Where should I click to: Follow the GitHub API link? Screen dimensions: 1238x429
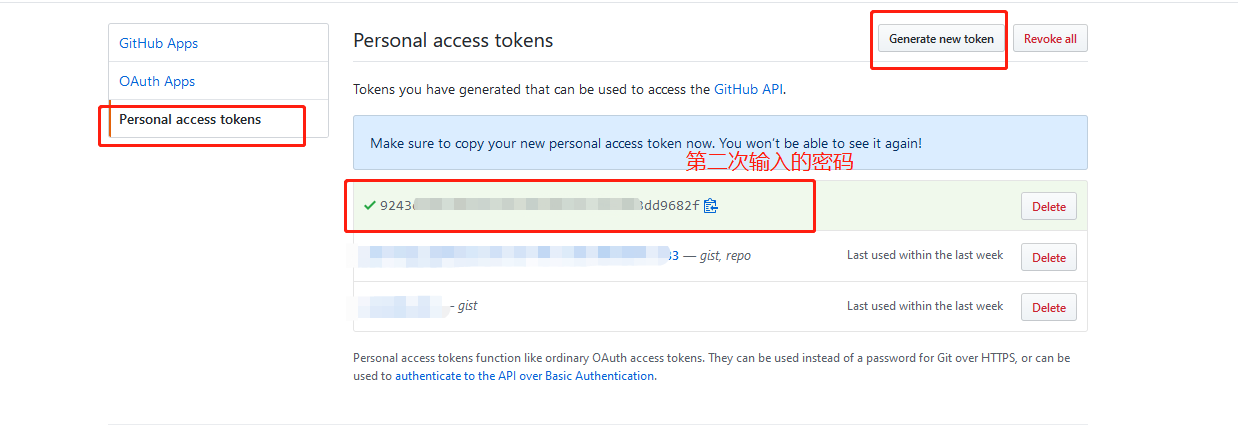point(748,89)
